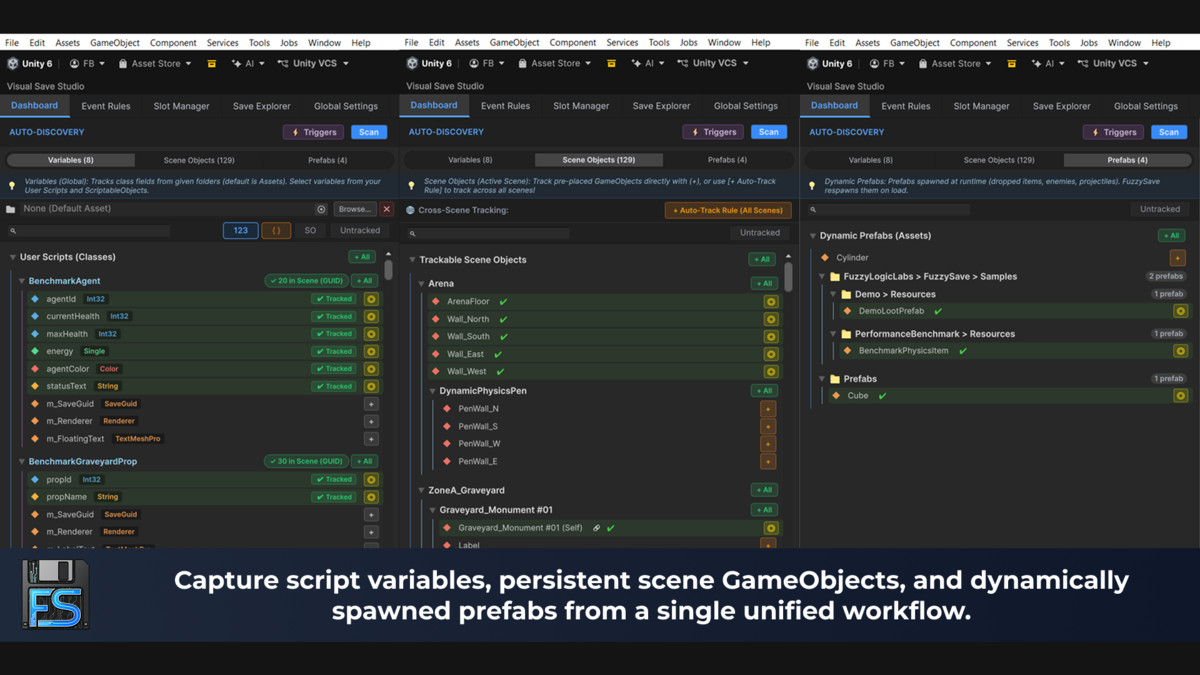Open settings icon on Wall_North row

click(770, 319)
